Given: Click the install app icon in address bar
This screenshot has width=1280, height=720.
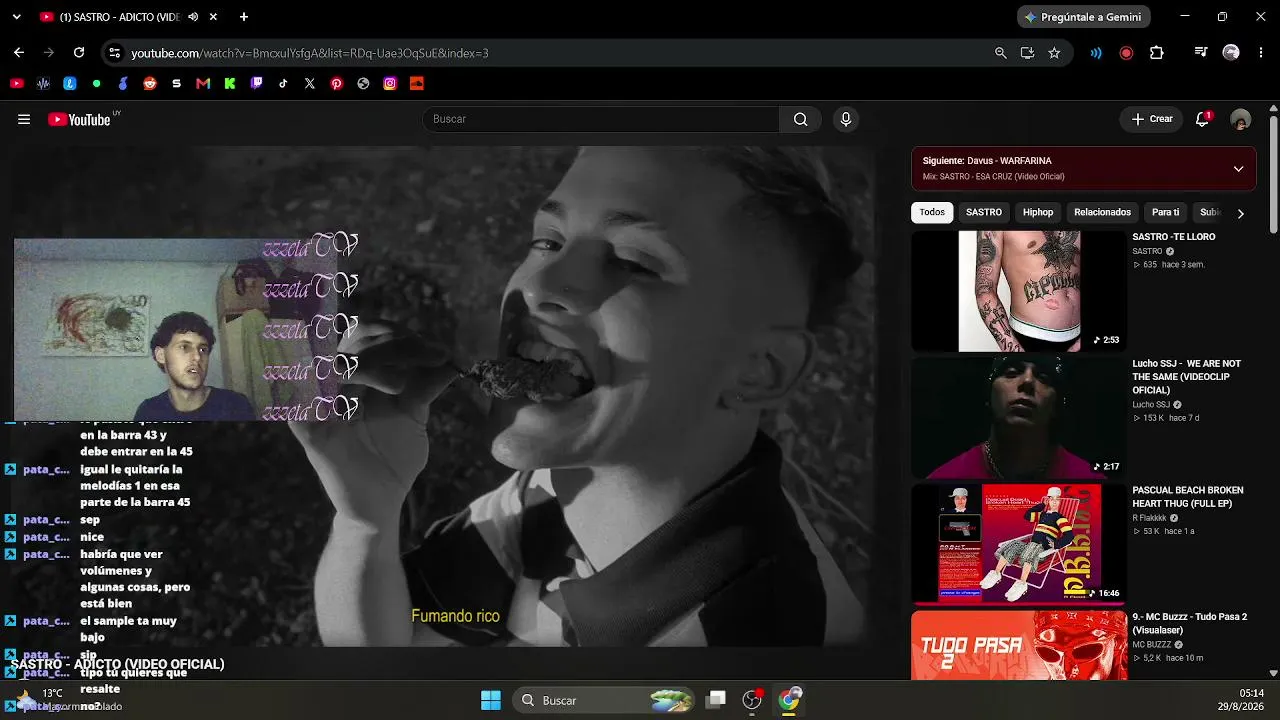Looking at the screenshot, I should (x=1027, y=53).
